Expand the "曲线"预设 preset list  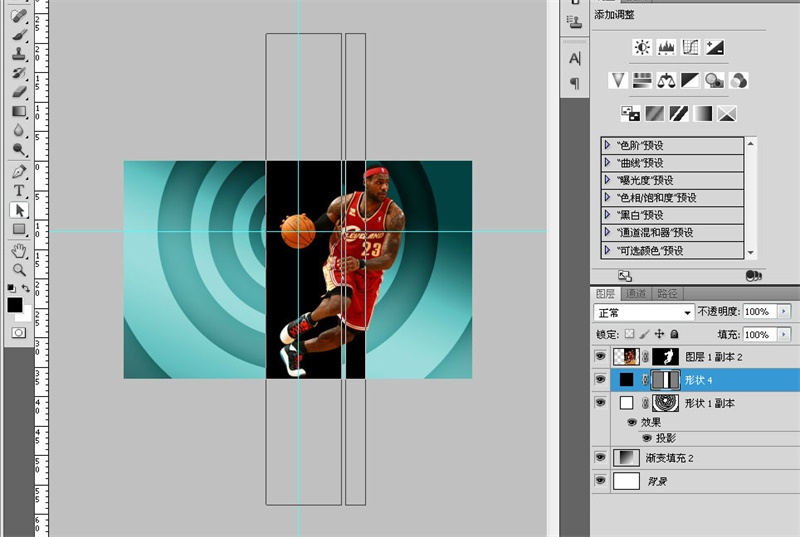coord(608,162)
